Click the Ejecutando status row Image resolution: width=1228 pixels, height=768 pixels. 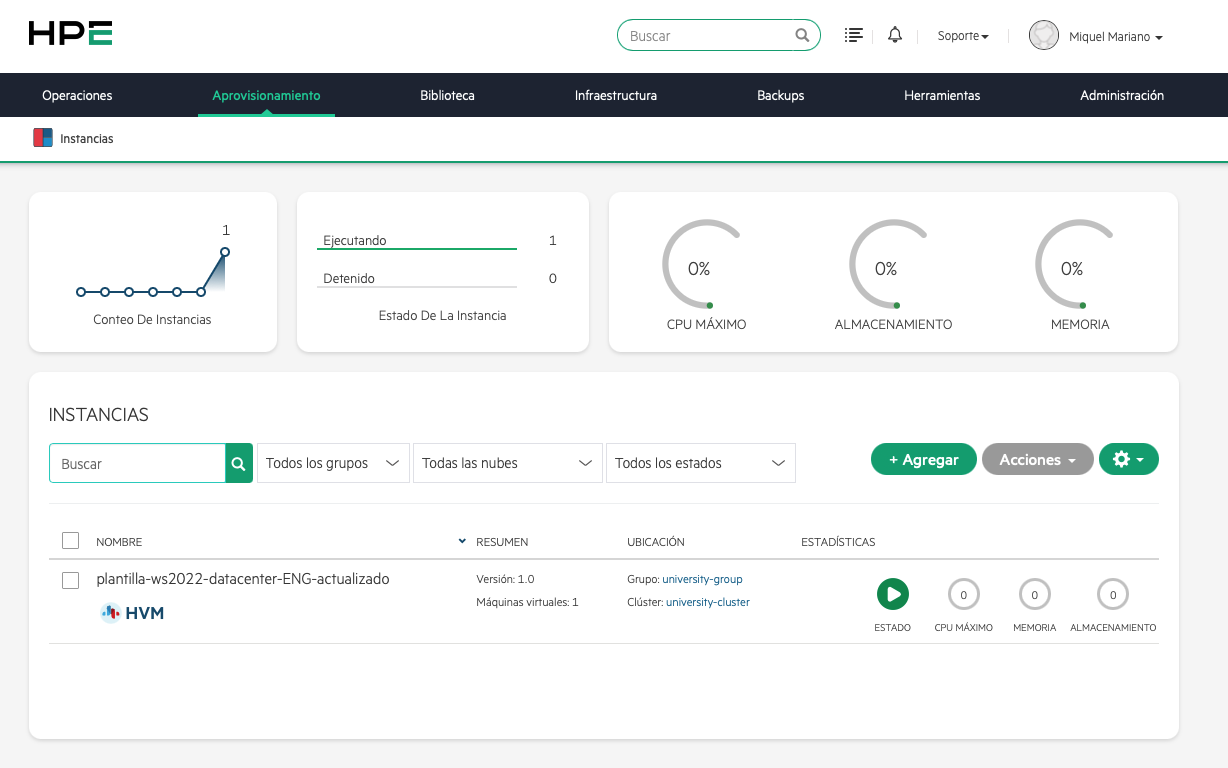coord(436,241)
